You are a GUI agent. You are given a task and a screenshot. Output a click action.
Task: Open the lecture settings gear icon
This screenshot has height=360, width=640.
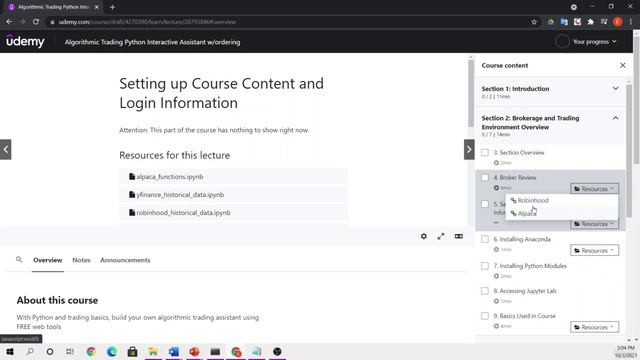(x=424, y=236)
